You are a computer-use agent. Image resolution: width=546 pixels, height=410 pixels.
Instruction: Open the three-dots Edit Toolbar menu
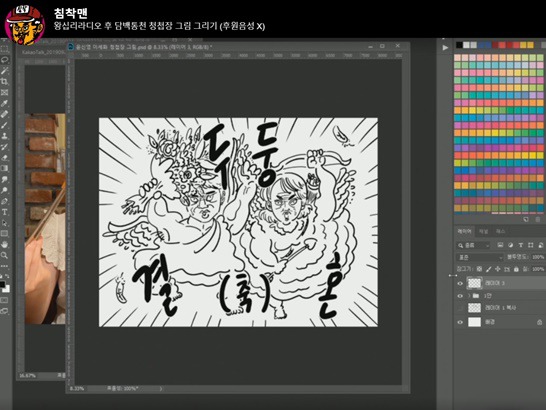point(5,266)
